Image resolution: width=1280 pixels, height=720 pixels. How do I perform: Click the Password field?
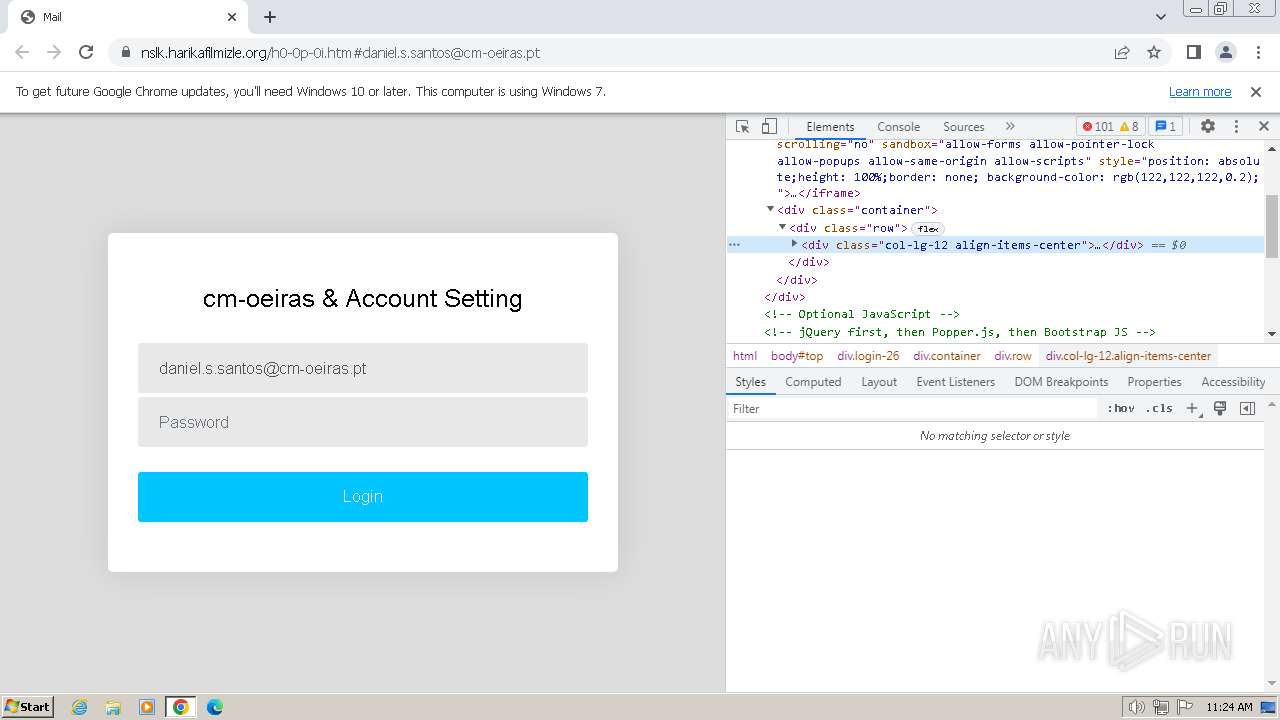(x=363, y=422)
